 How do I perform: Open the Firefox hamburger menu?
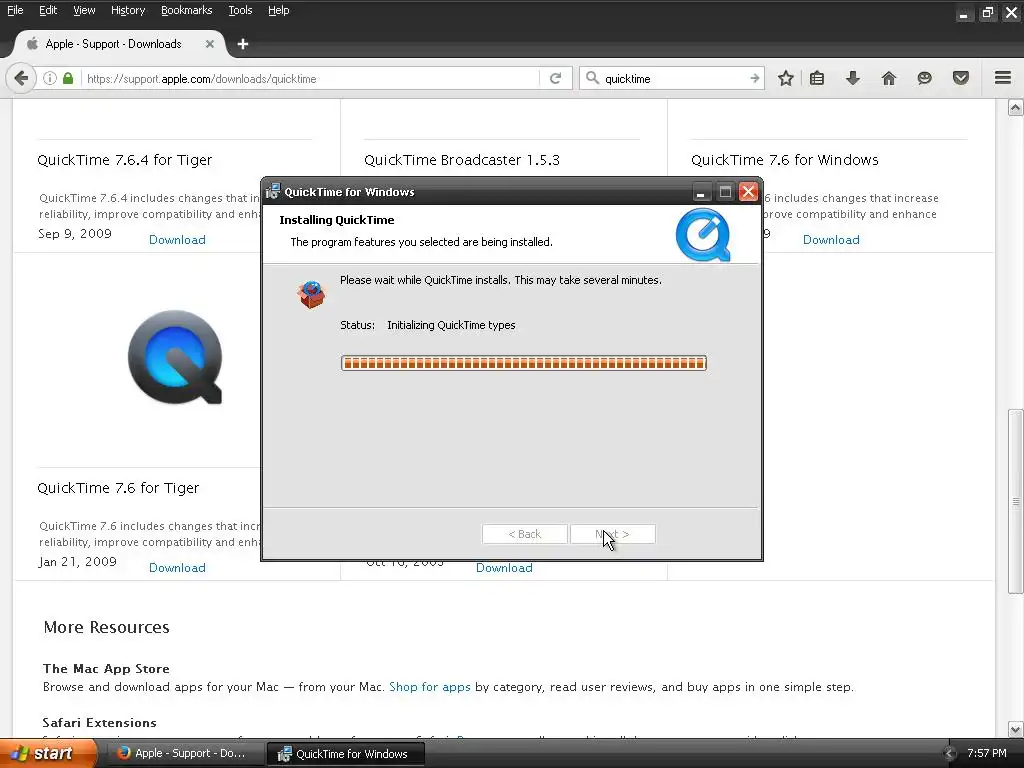click(x=1003, y=78)
